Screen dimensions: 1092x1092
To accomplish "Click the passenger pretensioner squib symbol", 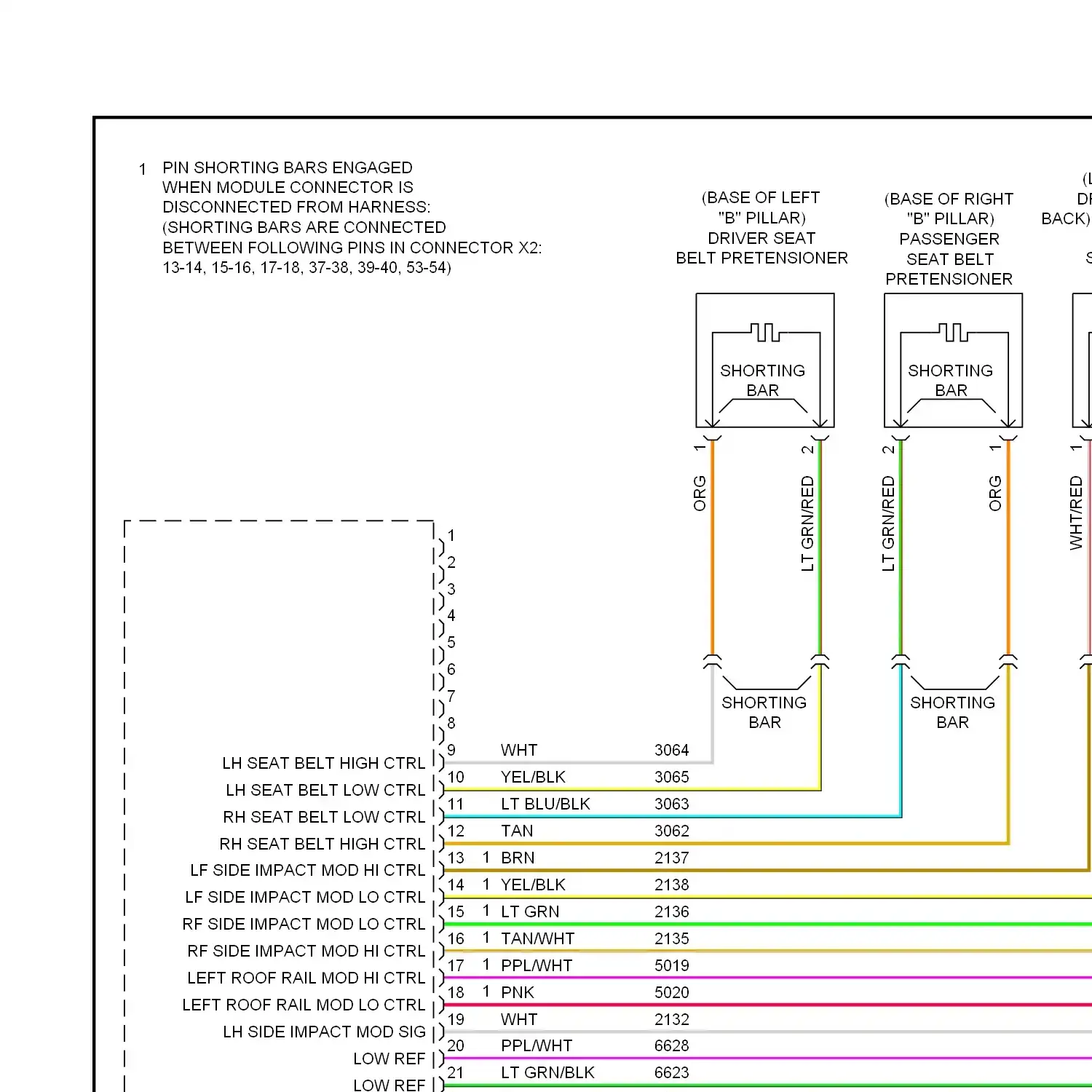I will [x=953, y=333].
